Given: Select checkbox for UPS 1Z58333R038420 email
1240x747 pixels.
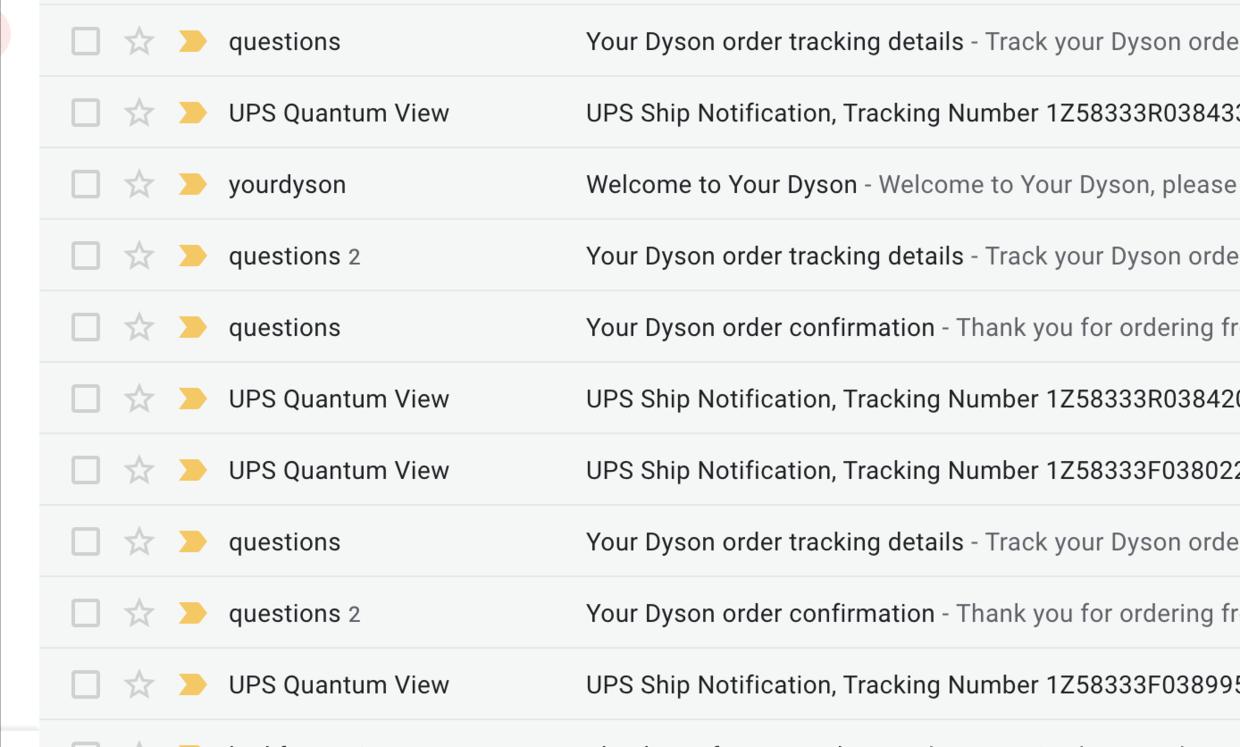Looking at the screenshot, I should (x=86, y=399).
